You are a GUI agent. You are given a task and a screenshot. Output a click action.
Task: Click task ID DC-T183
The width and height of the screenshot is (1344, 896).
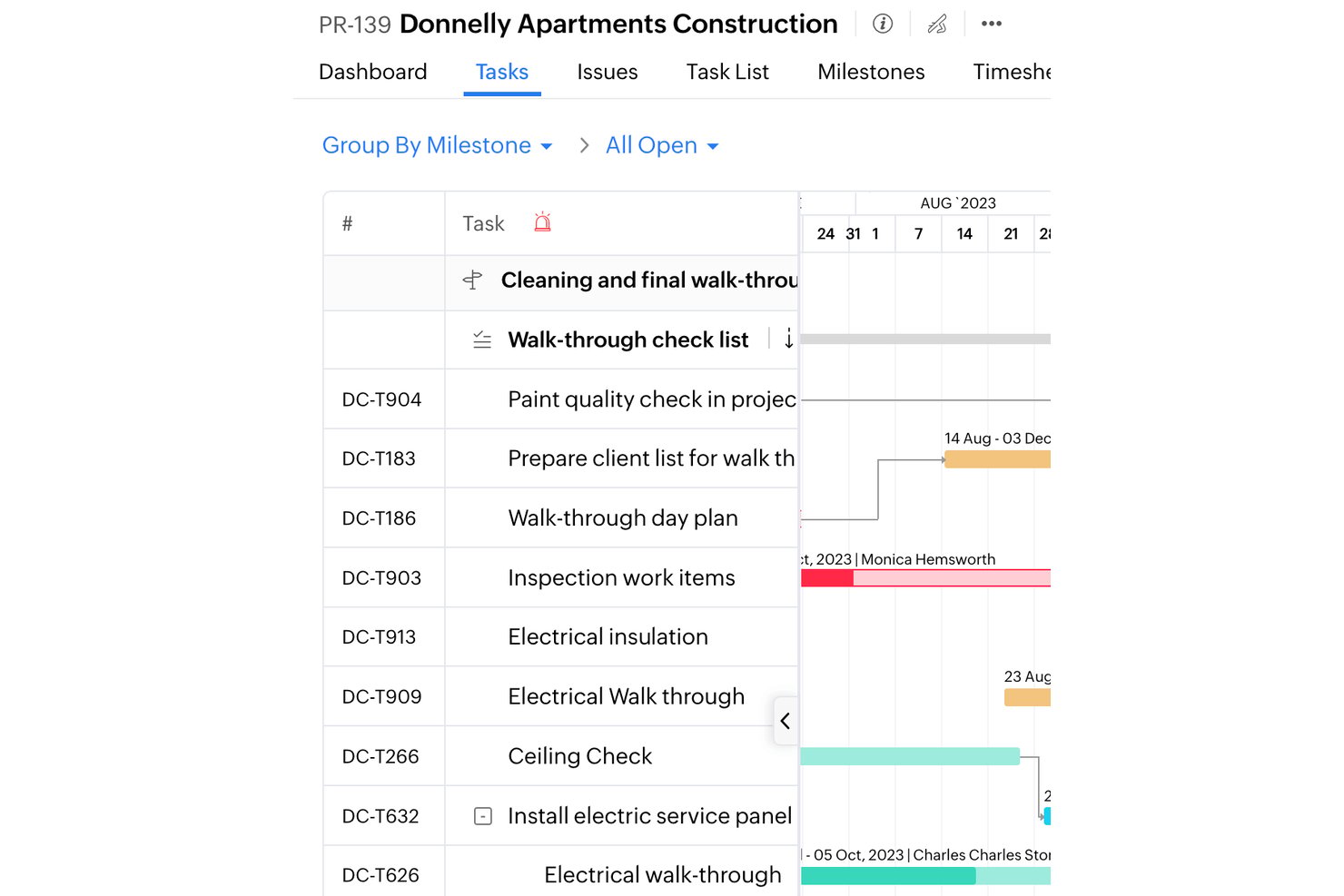(379, 458)
